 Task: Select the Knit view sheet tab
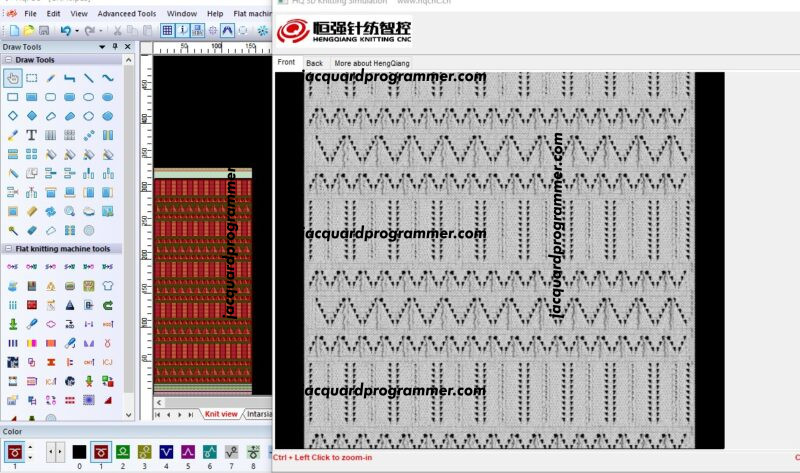221,414
